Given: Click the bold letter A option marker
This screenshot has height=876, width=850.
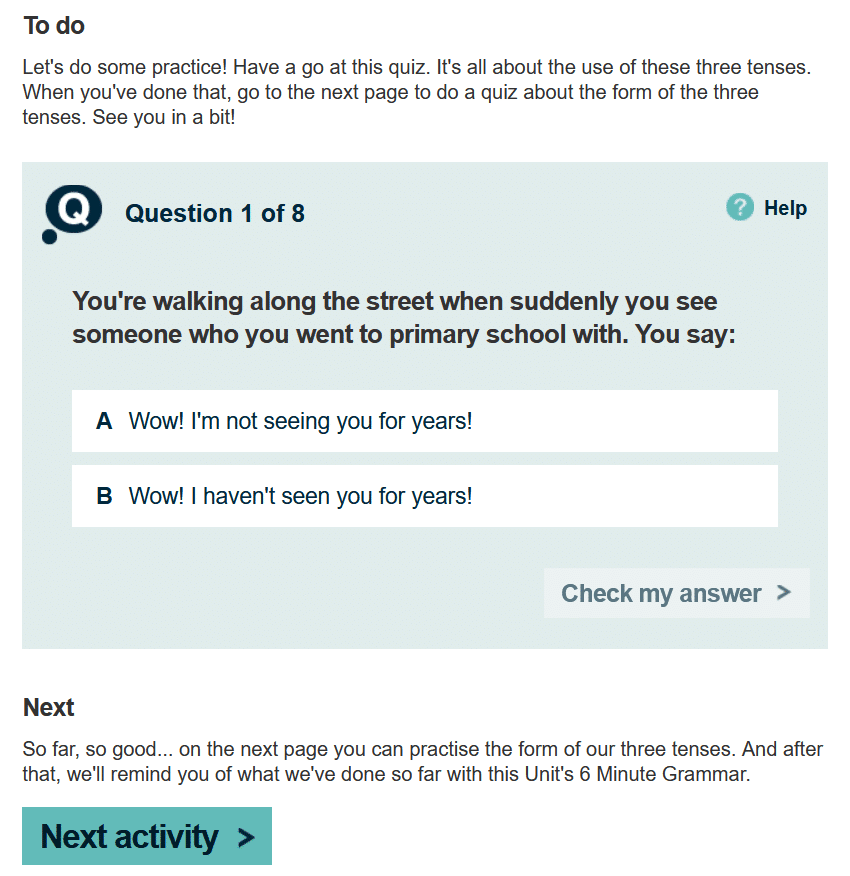Looking at the screenshot, I should point(104,421).
